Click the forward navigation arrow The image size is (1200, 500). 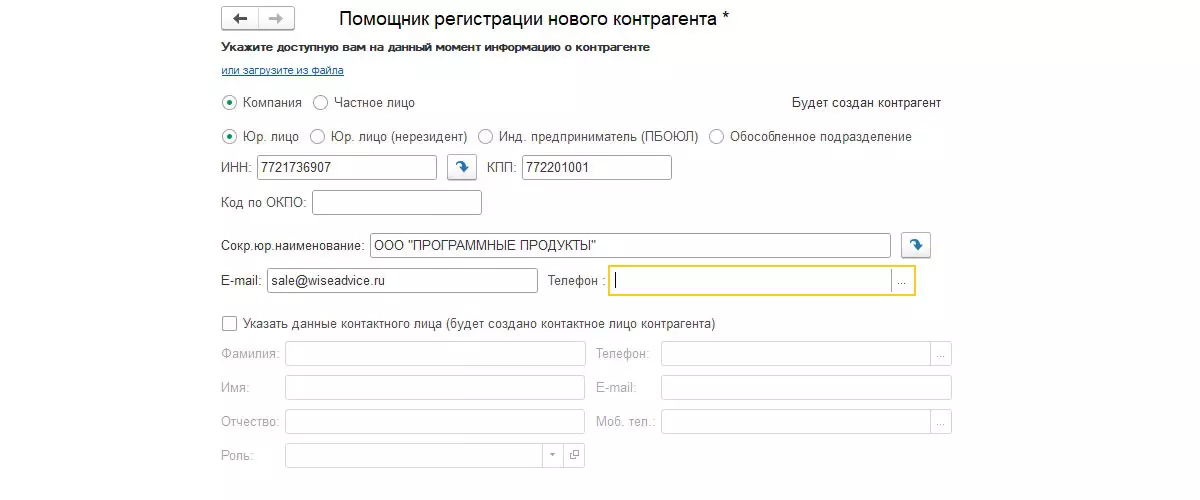coord(277,19)
